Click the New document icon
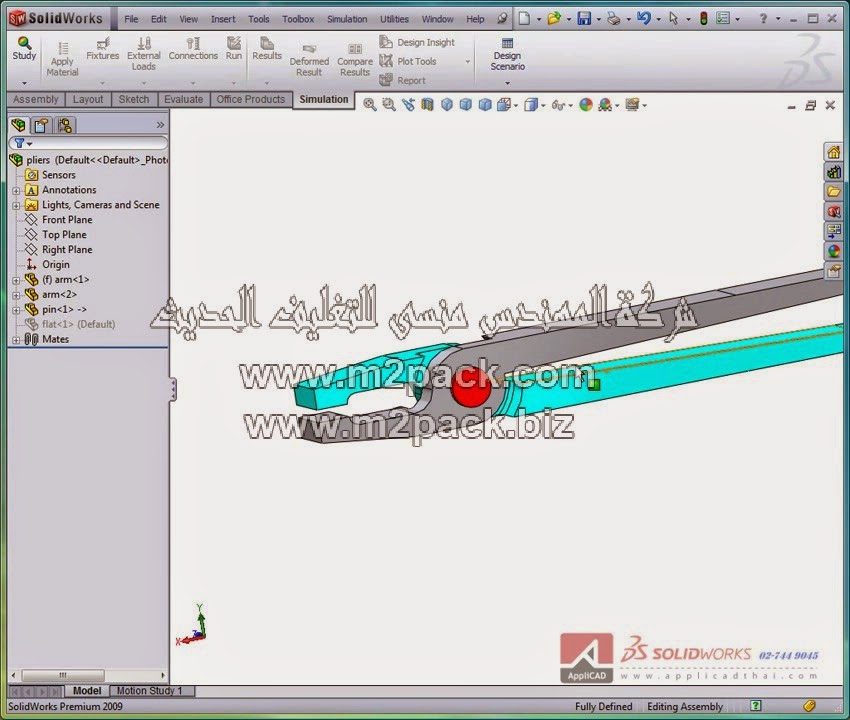Screen dimensions: 850x720 (524, 19)
